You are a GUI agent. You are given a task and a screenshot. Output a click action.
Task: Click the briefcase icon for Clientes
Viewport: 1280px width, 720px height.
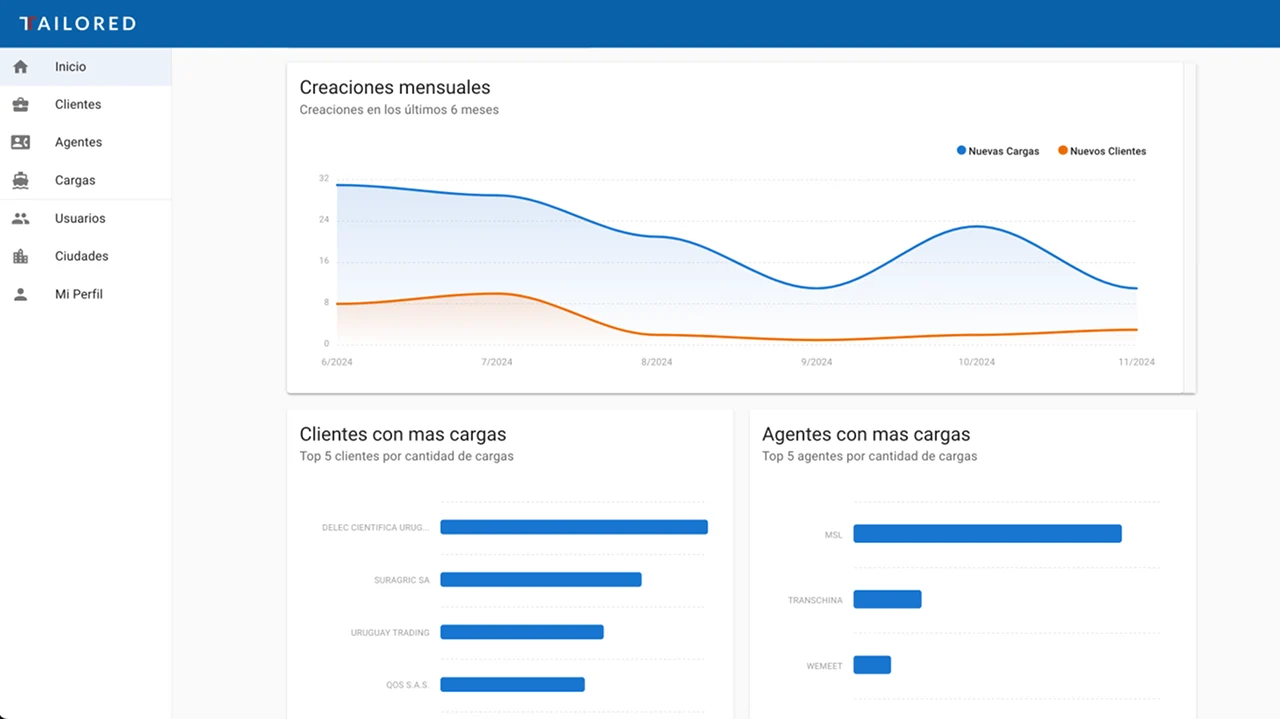coord(20,105)
